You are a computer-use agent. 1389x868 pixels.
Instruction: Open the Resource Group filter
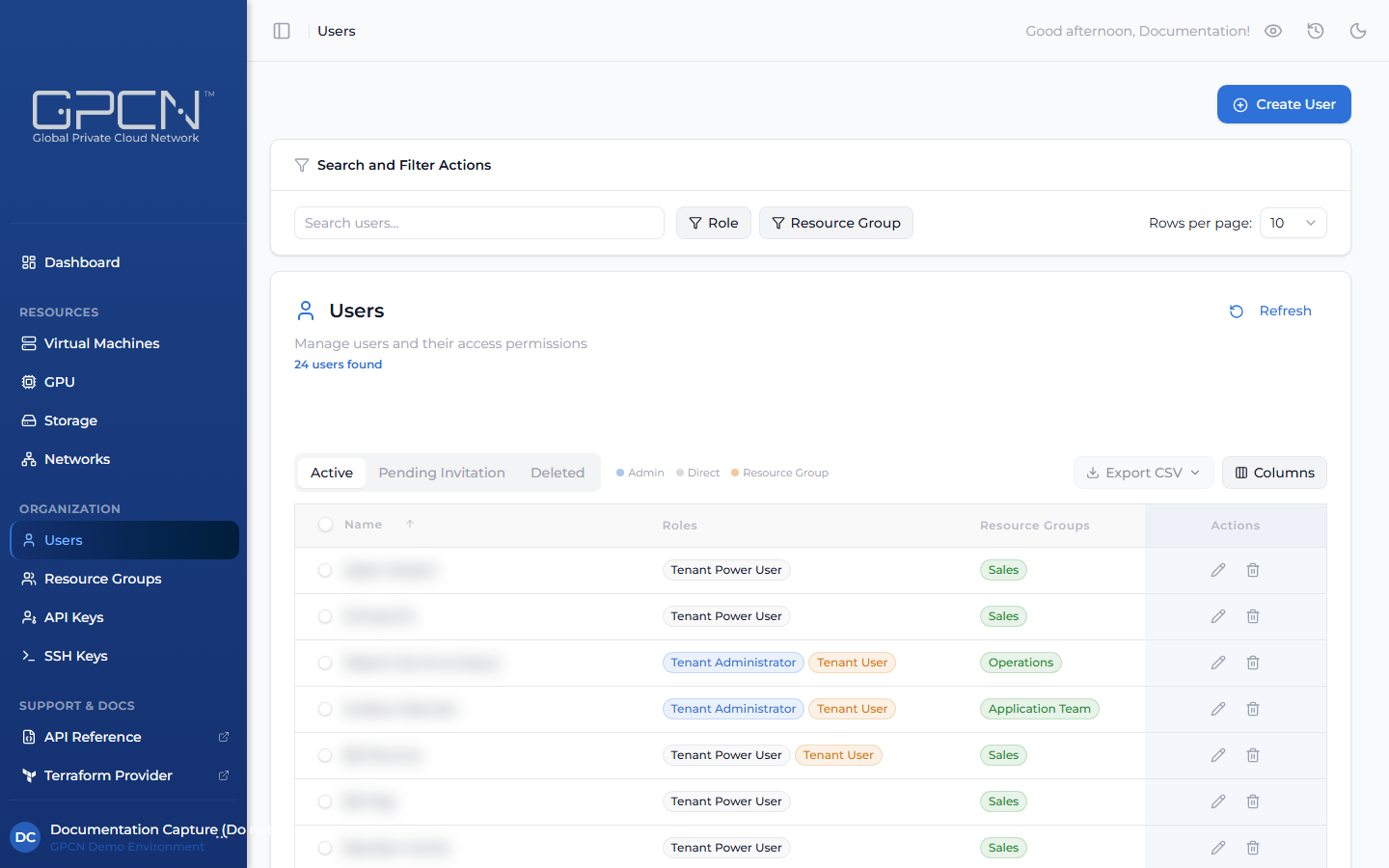836,223
